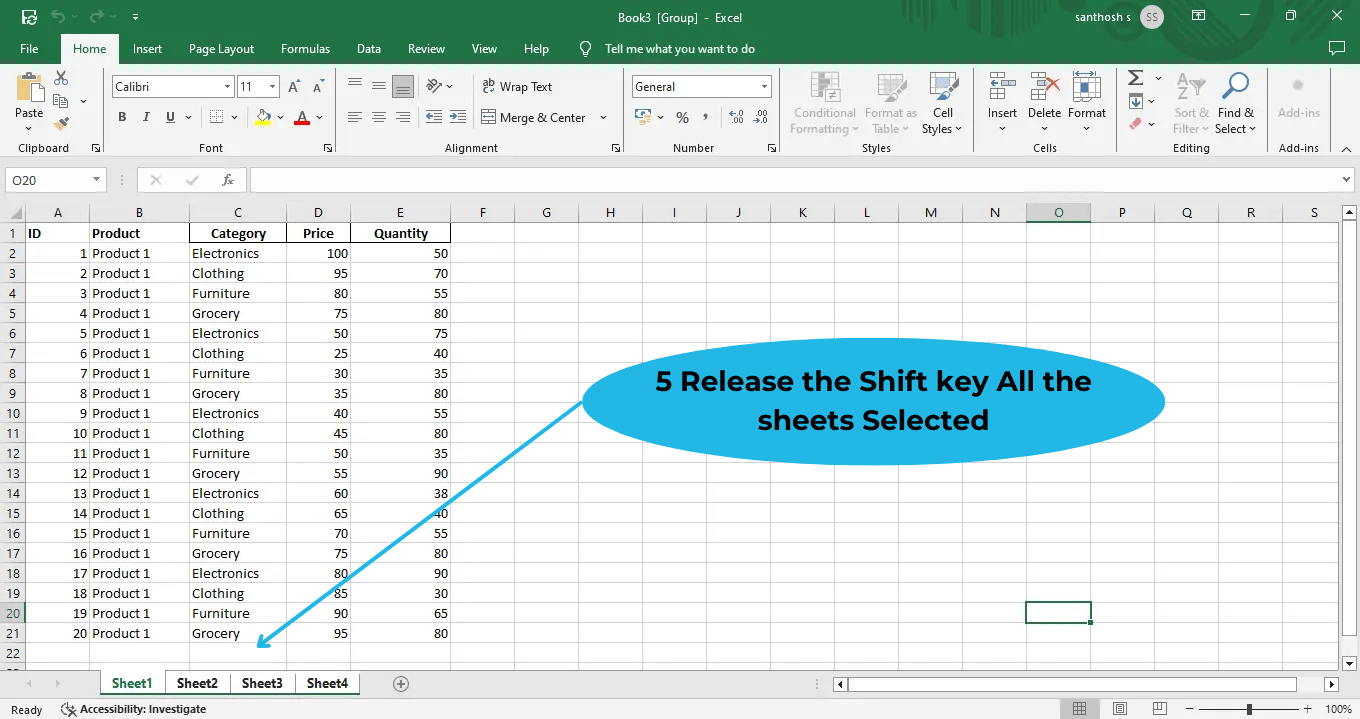Select the AutoSum icon in Editing group
Viewport: 1360px width, 719px height.
1137,77
